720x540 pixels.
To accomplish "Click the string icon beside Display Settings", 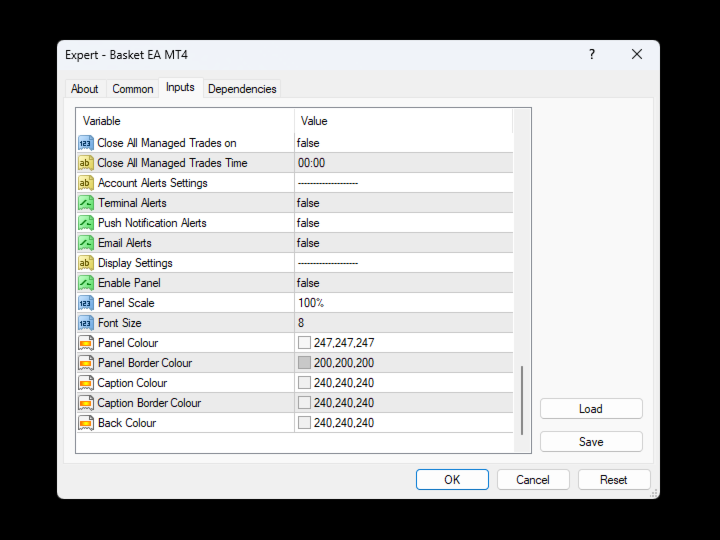I will (x=86, y=263).
